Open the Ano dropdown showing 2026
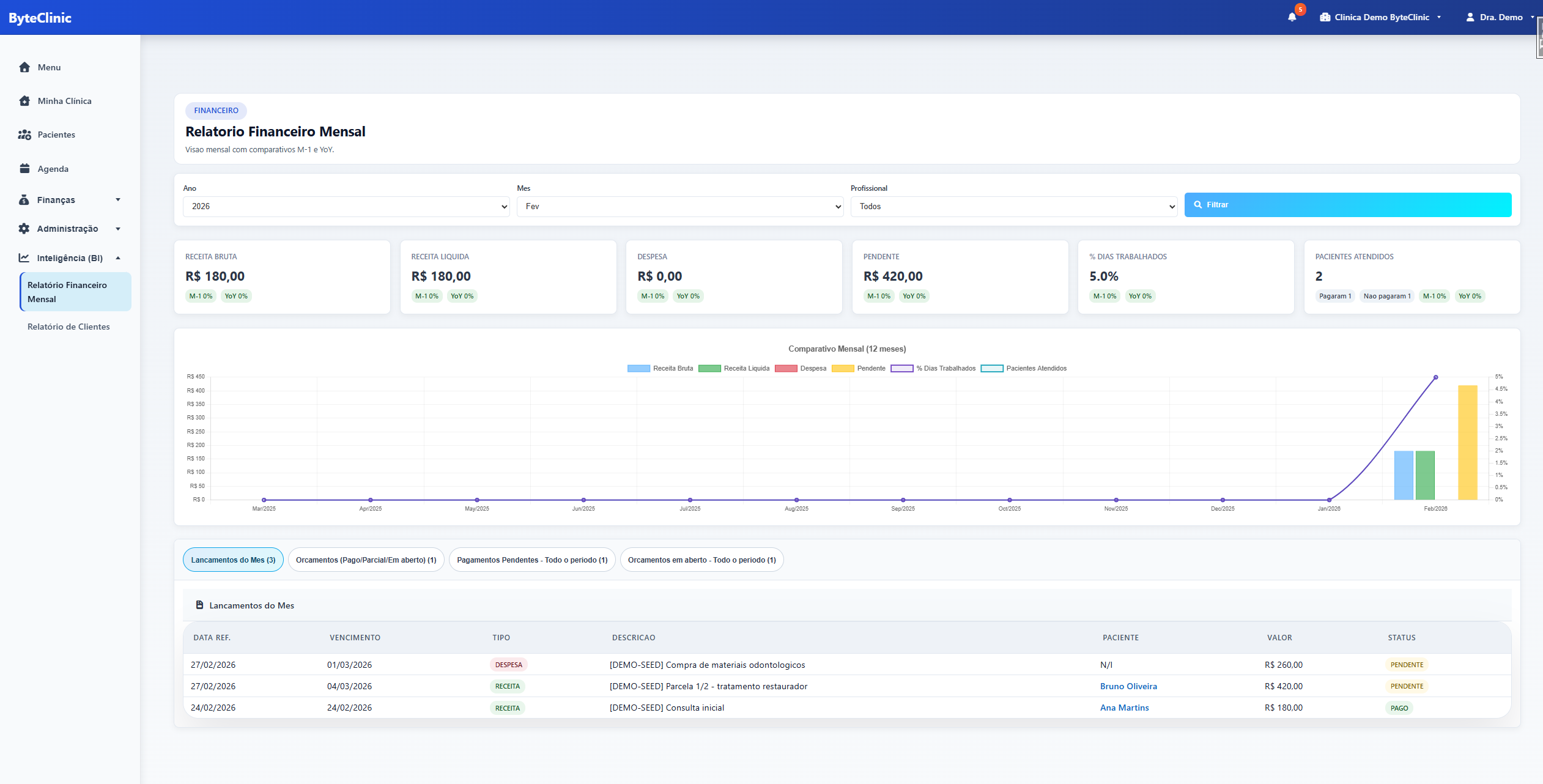Screen dimensions: 1543x784 [x=346, y=207]
